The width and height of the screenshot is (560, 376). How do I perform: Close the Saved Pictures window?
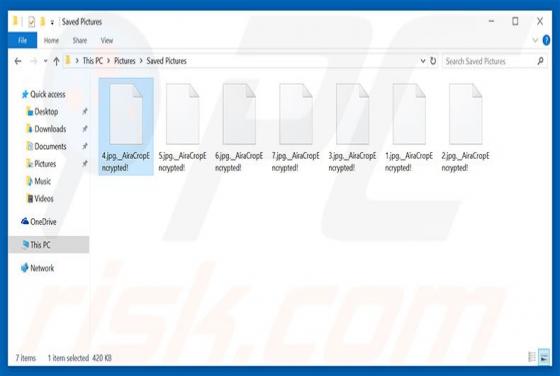pyautogui.click(x=540, y=21)
